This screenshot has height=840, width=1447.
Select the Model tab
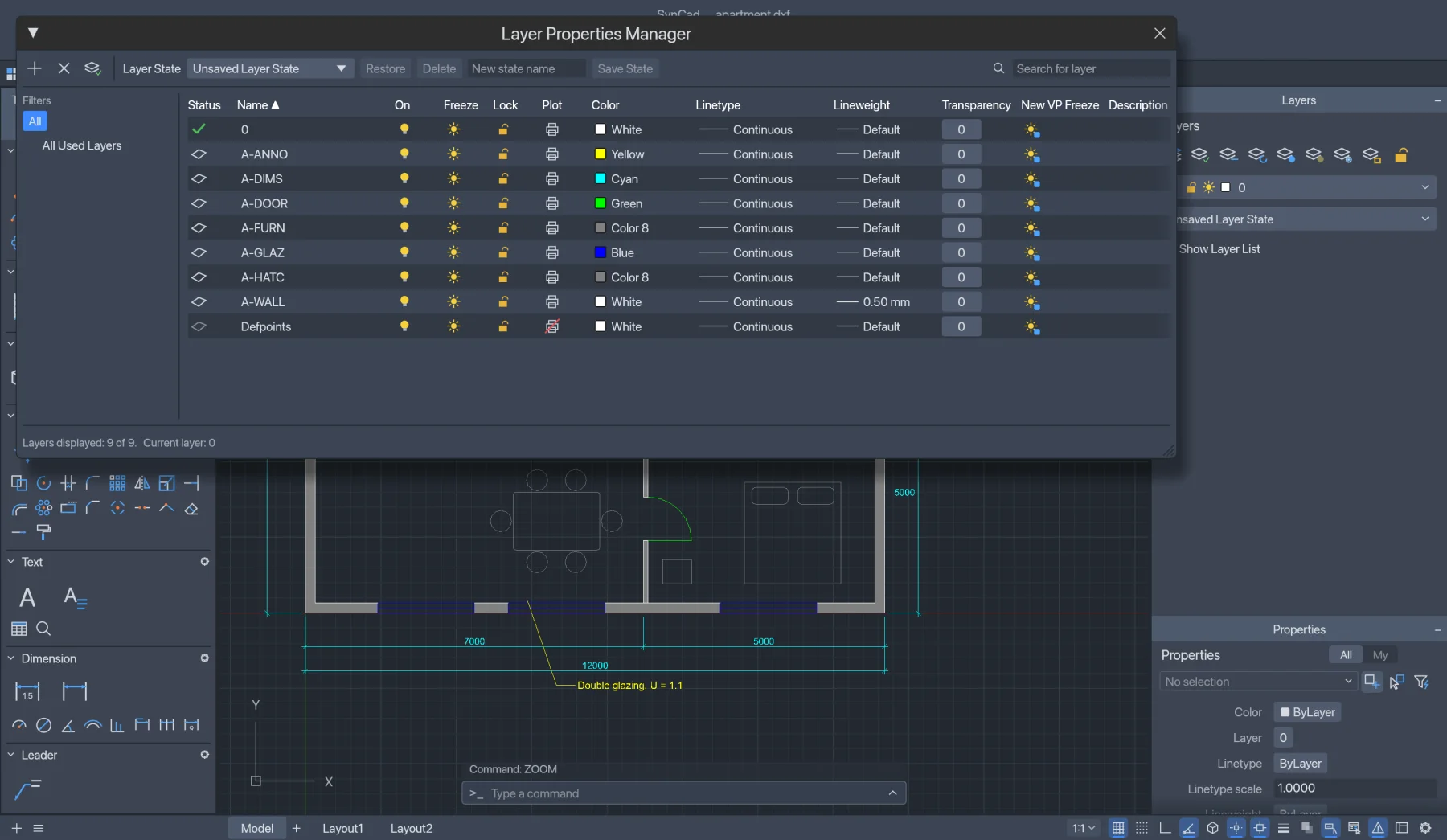point(257,828)
